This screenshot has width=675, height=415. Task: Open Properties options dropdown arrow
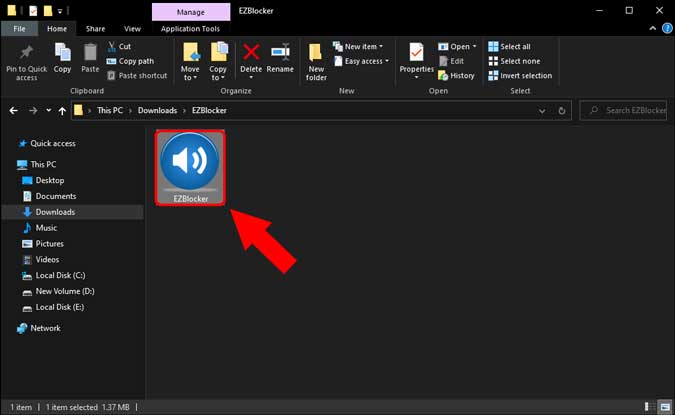click(416, 78)
